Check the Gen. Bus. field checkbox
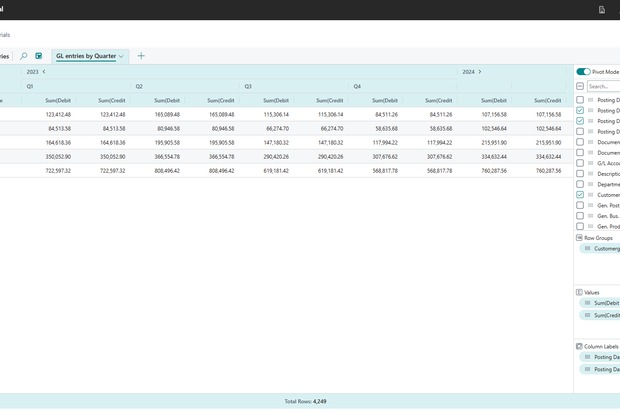The width and height of the screenshot is (620, 420). click(580, 216)
